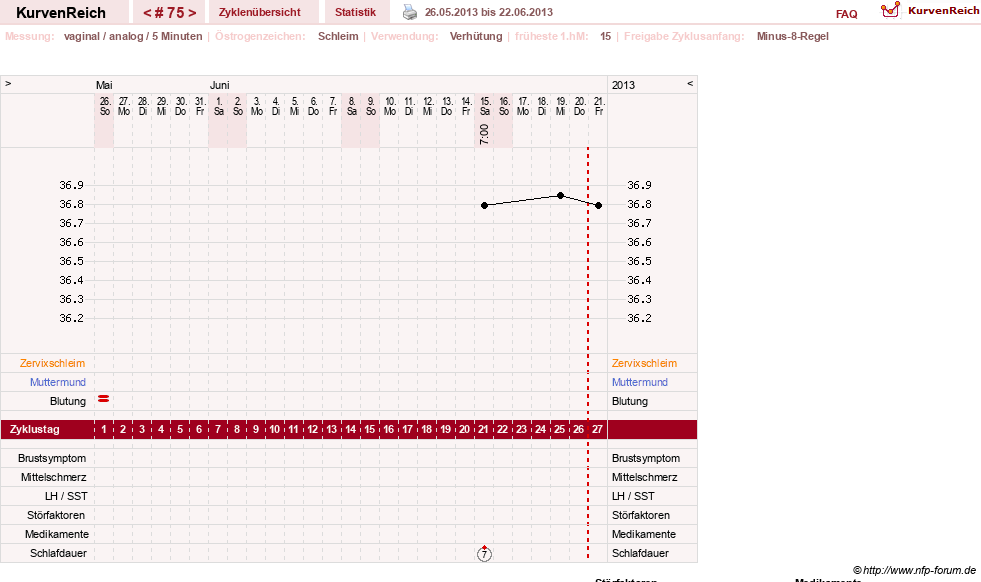Click the left Brustsymptom row label
Image resolution: width=981 pixels, height=582 pixels.
(x=52, y=458)
